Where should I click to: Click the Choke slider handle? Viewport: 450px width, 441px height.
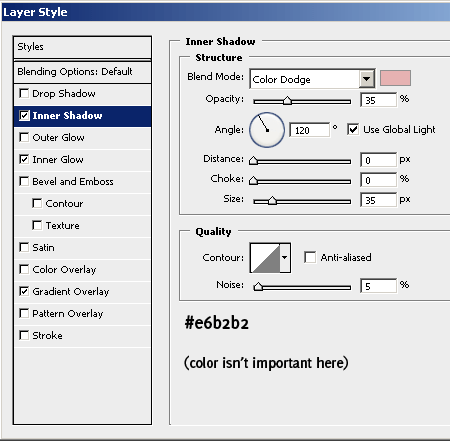point(253,180)
